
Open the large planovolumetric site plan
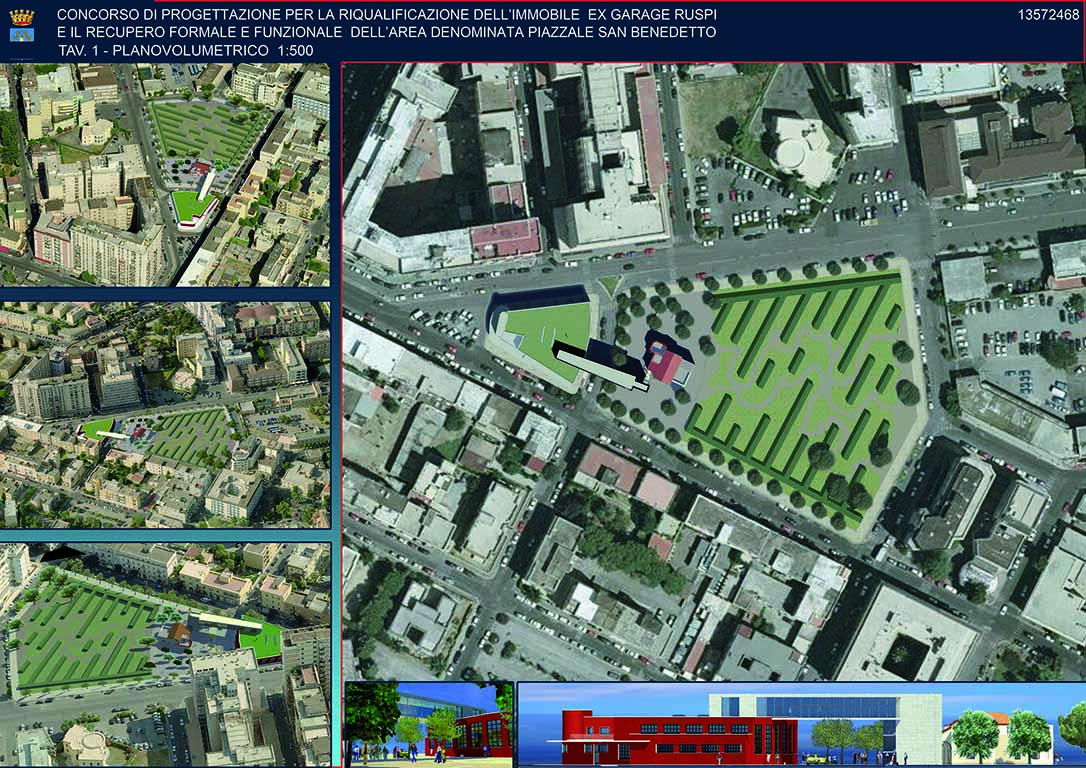coord(714,371)
